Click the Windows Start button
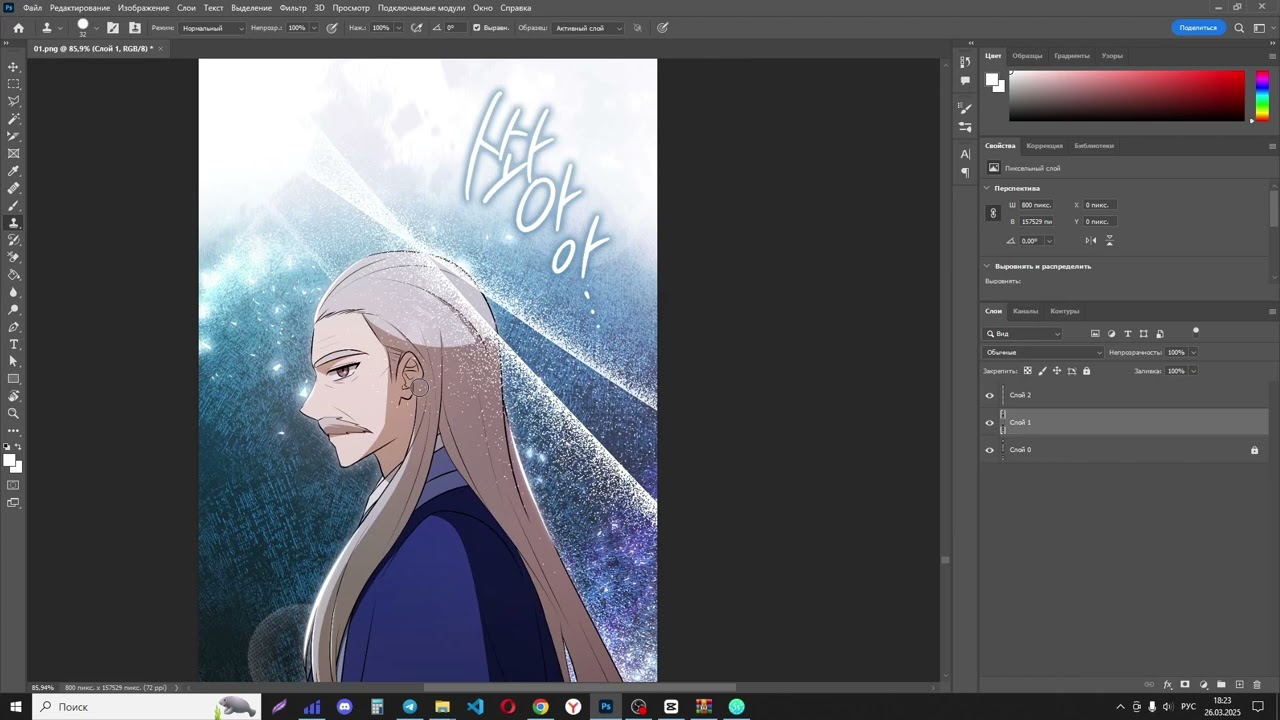The height and width of the screenshot is (720, 1280). tap(16, 707)
